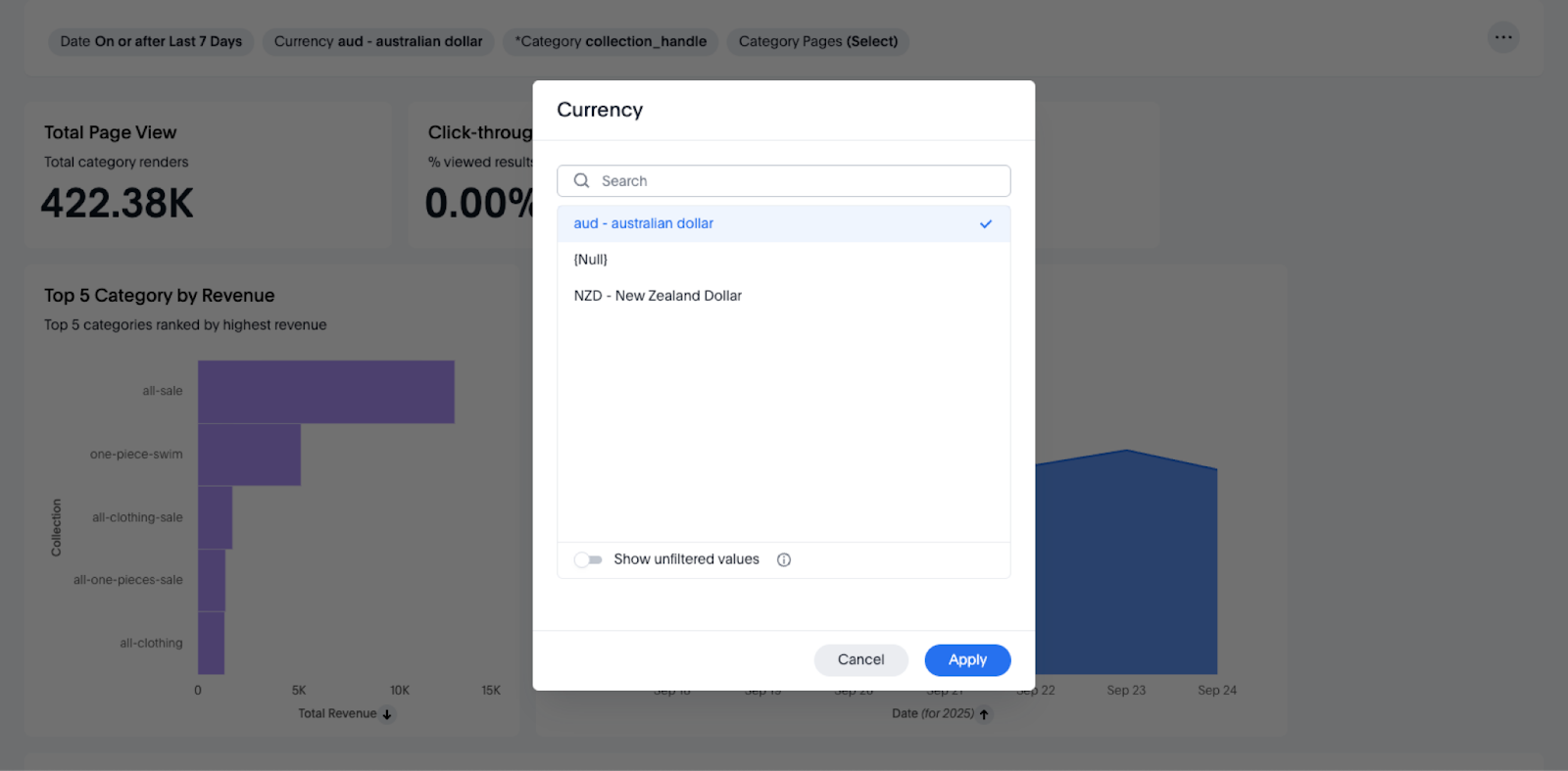Viewport: 1568px width, 771px height.
Task: Open Category Pages (Select) filter
Action: click(x=817, y=42)
